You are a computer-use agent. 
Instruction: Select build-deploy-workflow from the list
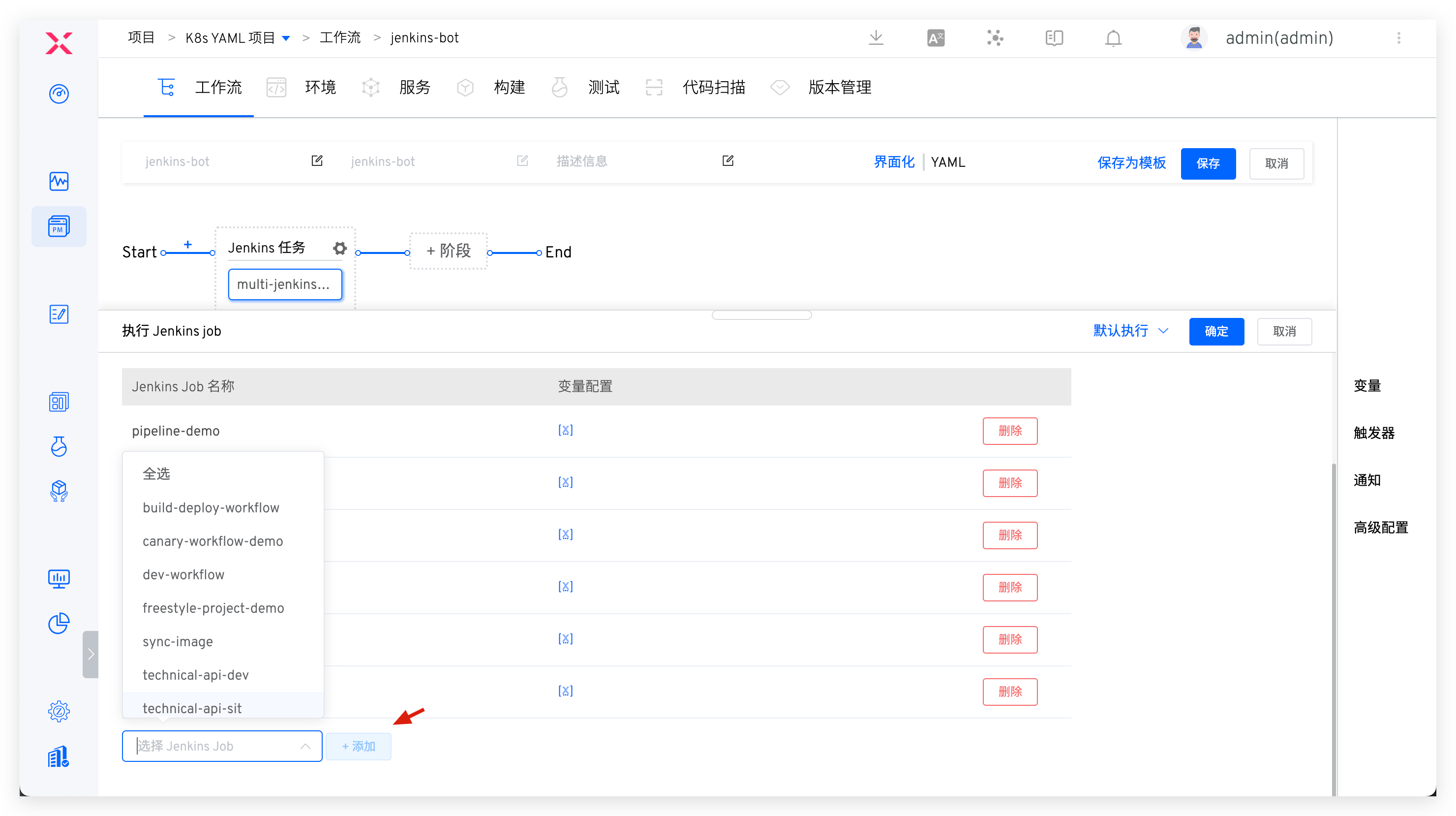click(x=223, y=508)
